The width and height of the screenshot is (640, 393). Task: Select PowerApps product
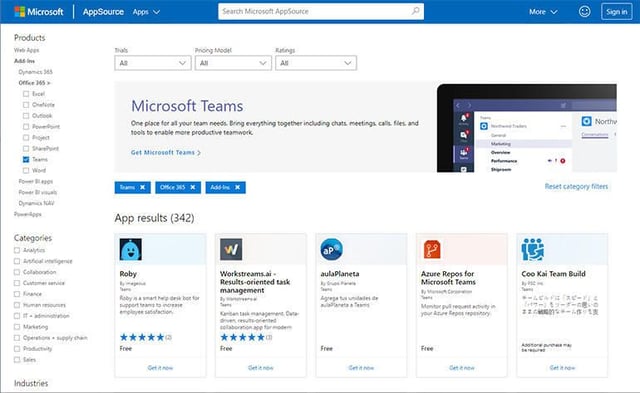click(28, 214)
